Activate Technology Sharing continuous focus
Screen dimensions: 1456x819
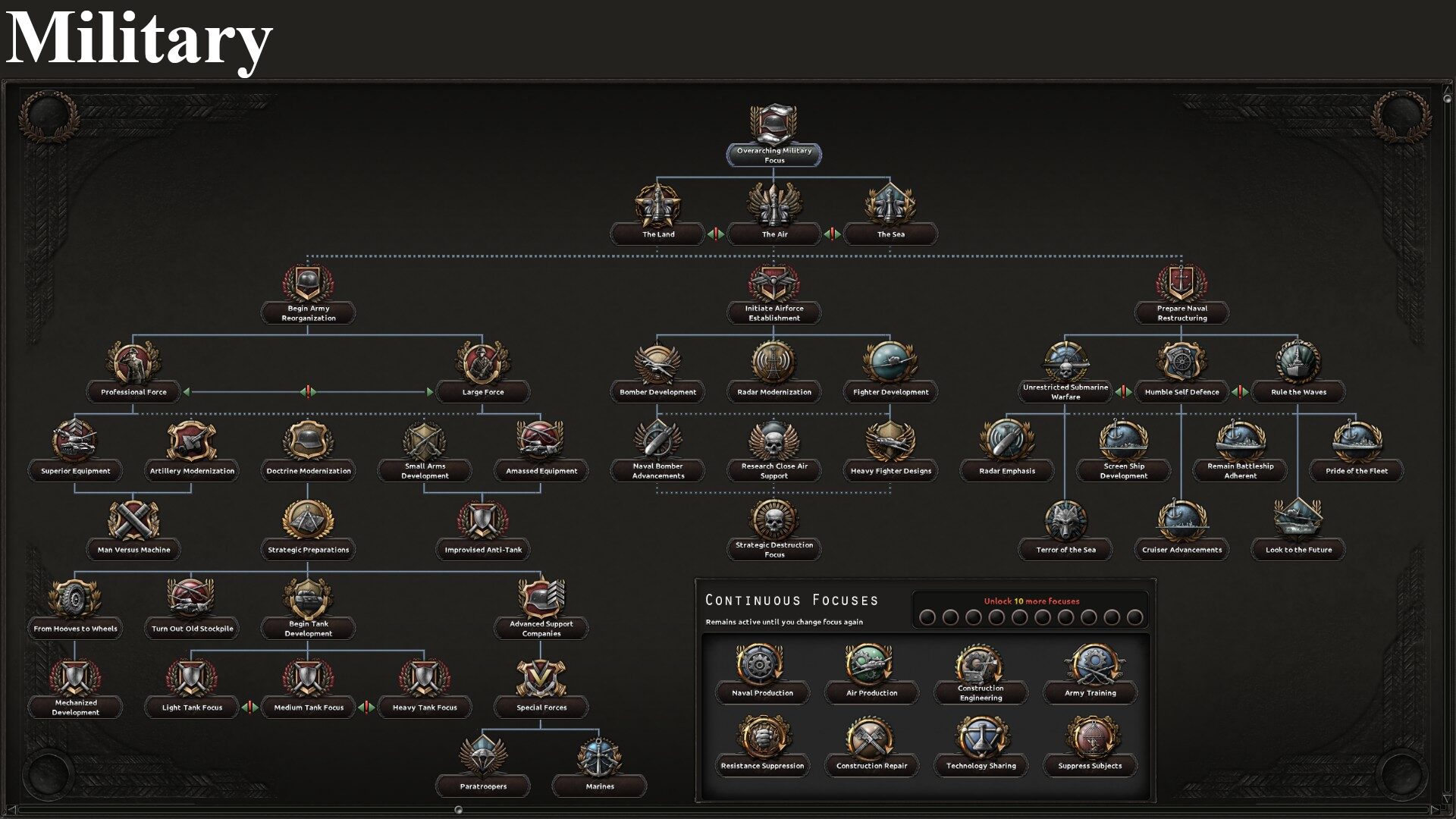[x=981, y=746]
